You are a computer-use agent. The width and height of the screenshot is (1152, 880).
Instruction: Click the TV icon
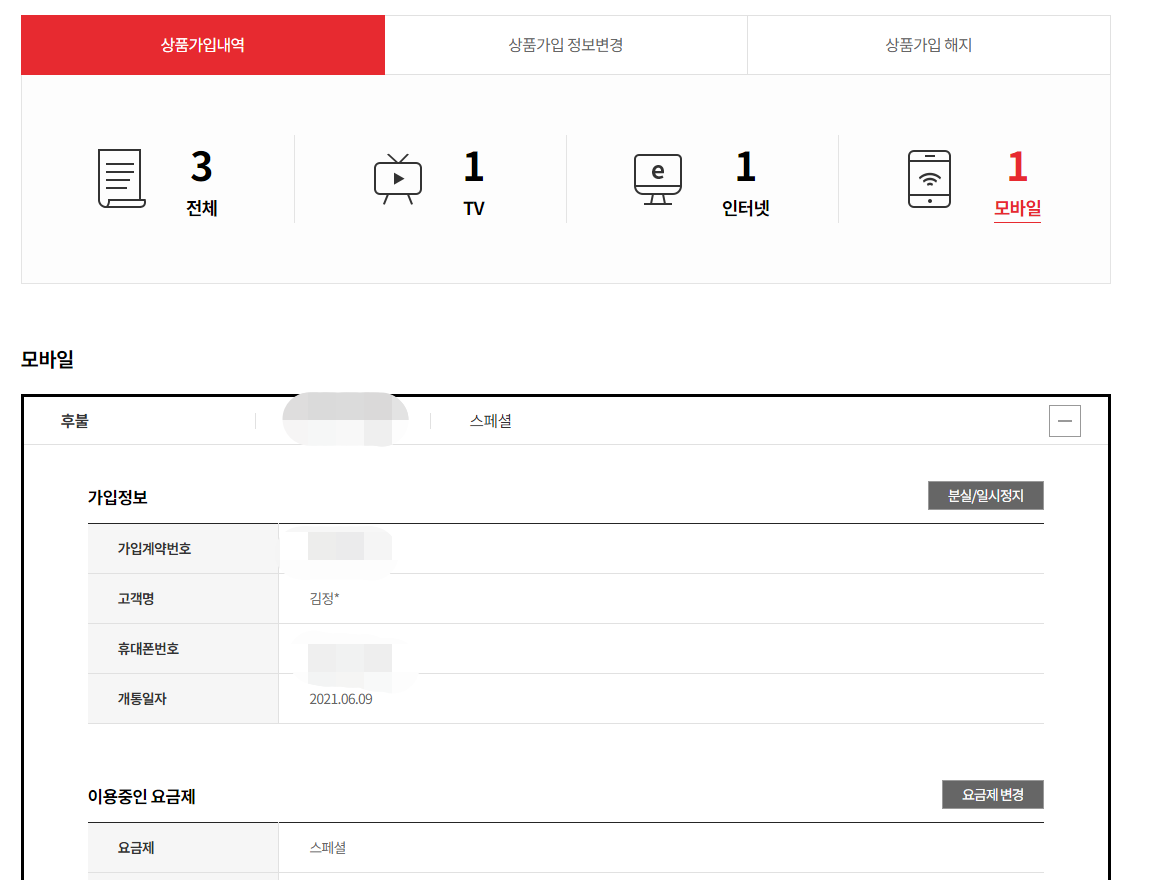point(397,179)
